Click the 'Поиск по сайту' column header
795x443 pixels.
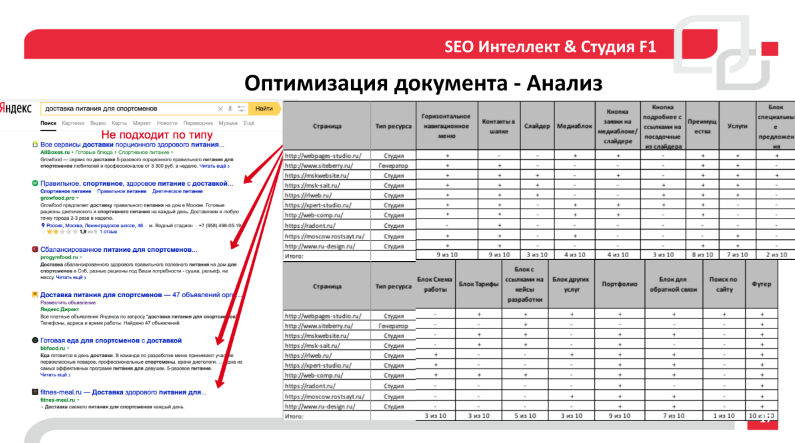point(724,284)
